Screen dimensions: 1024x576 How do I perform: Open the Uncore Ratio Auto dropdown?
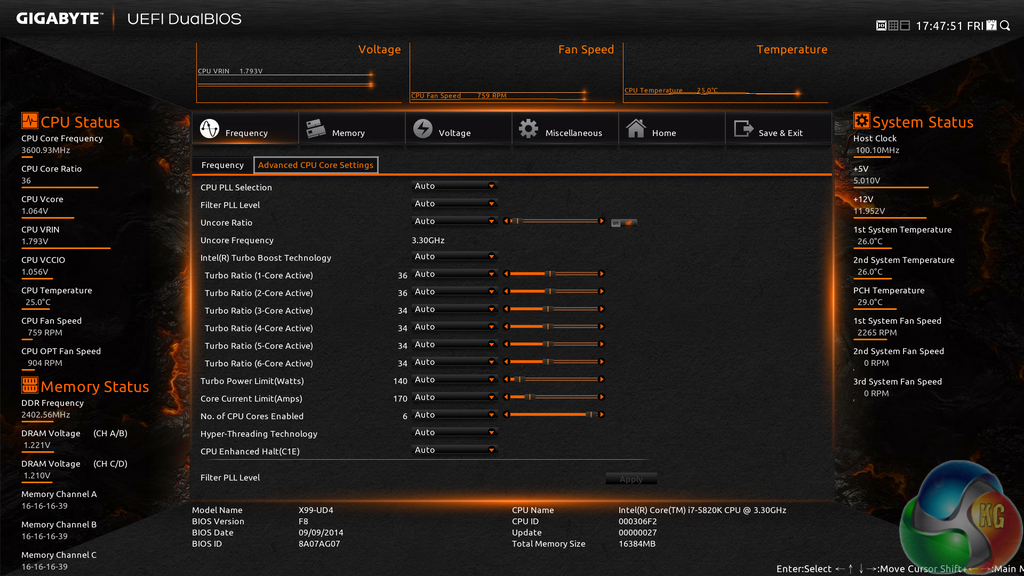coord(454,221)
